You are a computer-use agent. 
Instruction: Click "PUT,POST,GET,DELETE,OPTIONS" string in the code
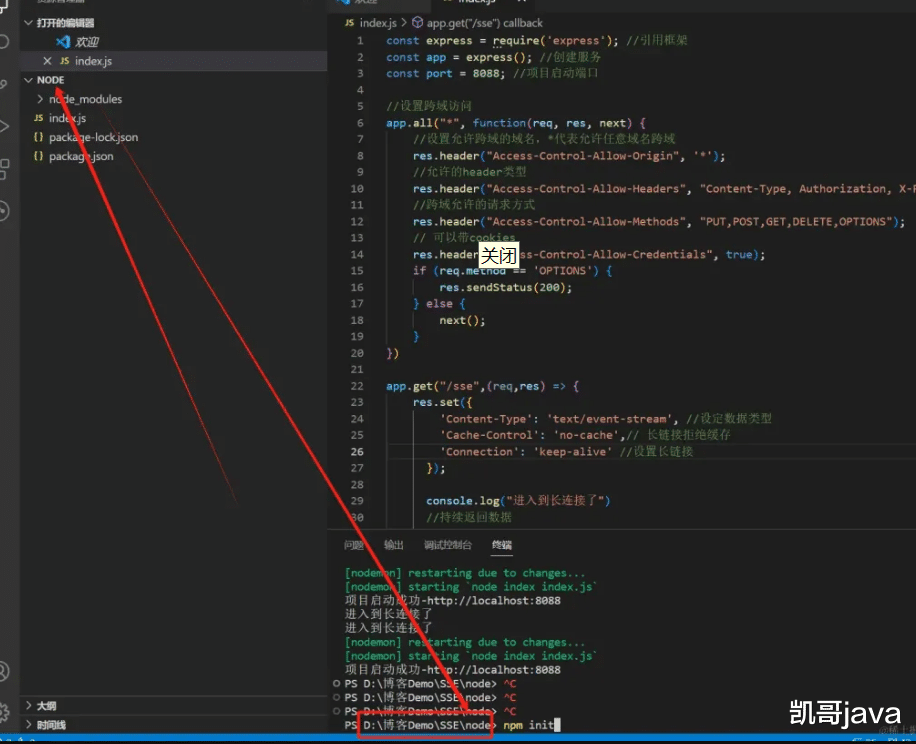(796, 222)
